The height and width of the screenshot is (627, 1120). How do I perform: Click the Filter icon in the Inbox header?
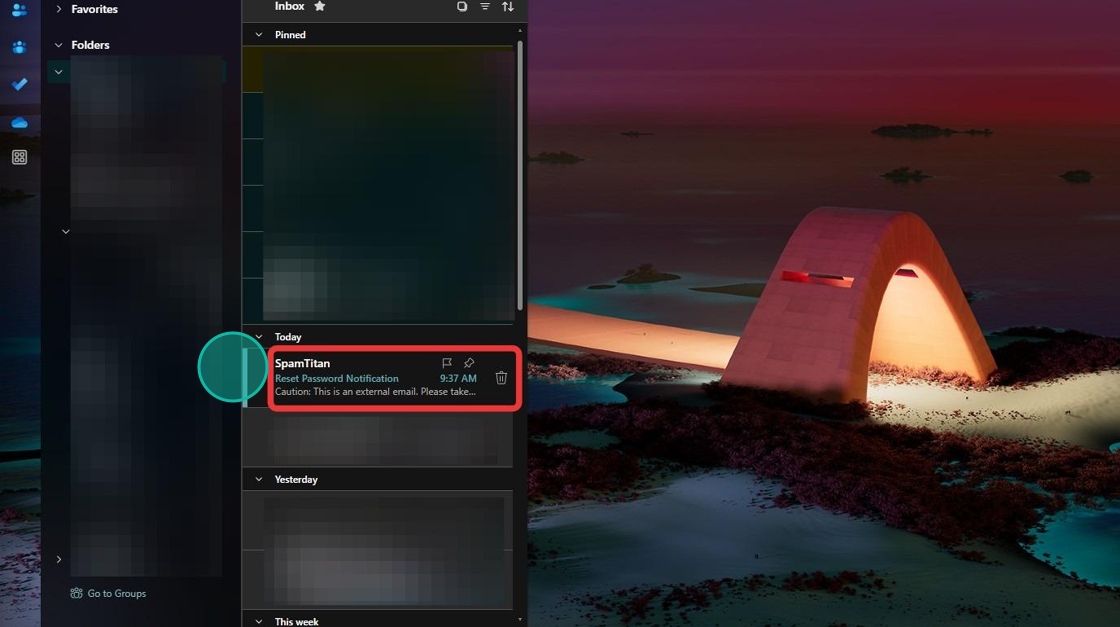[x=485, y=7]
